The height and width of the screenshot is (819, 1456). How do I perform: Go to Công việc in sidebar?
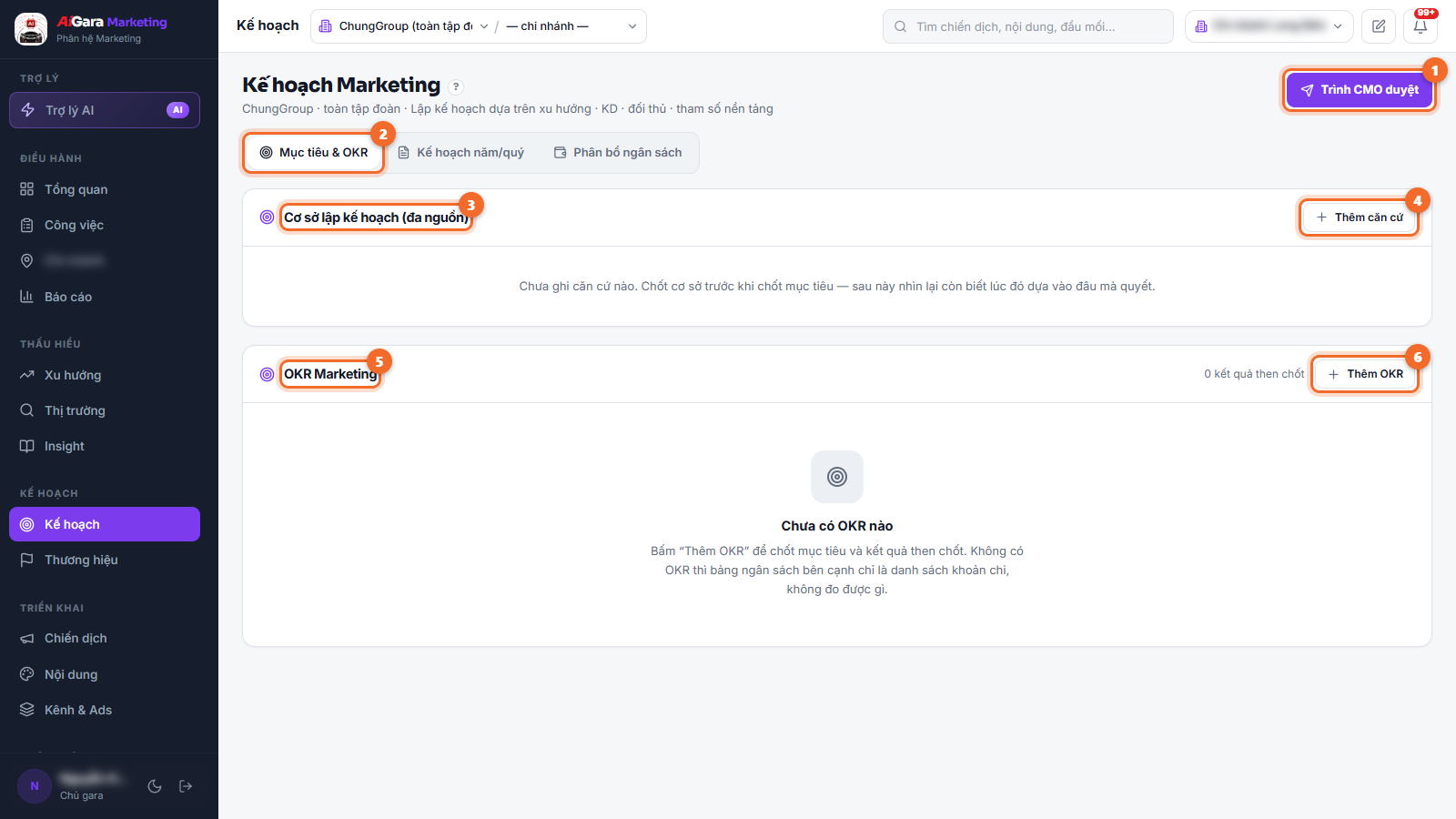click(x=105, y=225)
